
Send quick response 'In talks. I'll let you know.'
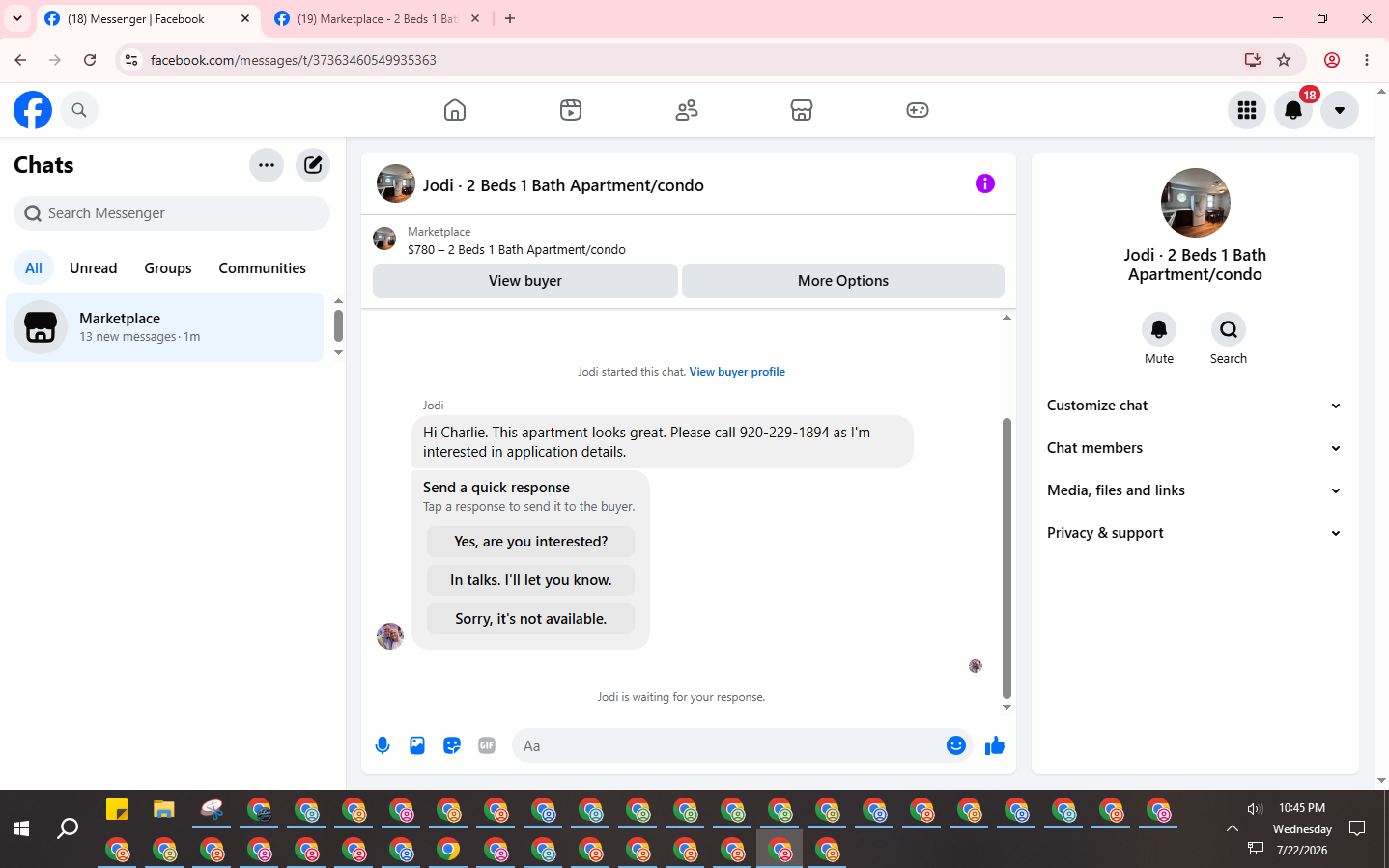[531, 580]
